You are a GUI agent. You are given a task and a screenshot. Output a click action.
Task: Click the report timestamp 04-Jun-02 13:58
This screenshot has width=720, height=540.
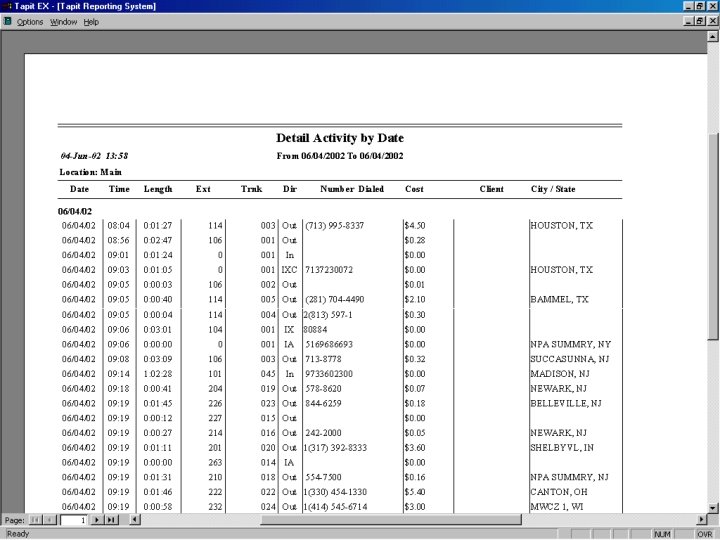pos(94,156)
